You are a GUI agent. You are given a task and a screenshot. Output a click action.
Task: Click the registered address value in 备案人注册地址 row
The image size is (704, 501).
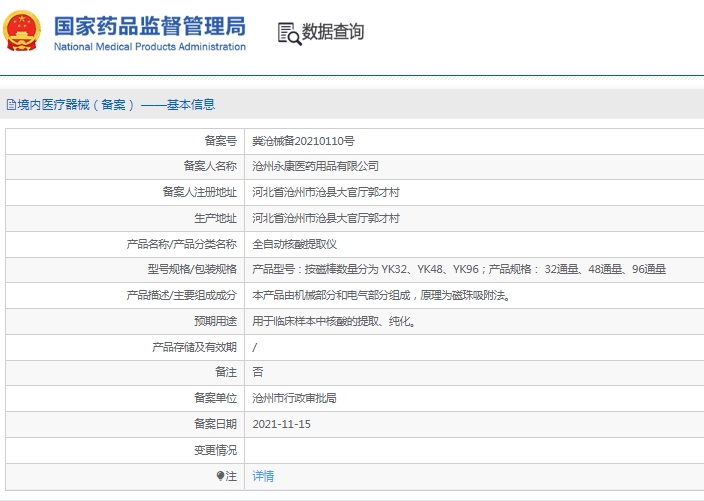pyautogui.click(x=326, y=193)
